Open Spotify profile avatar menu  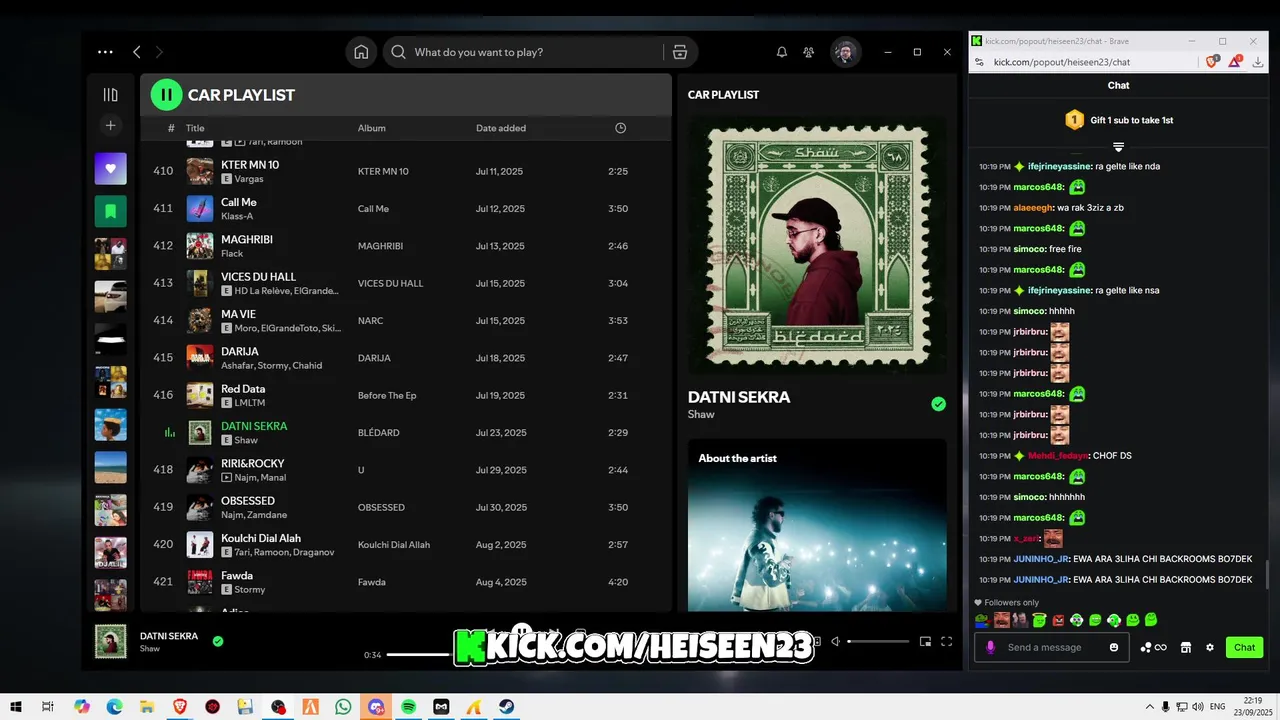pos(846,52)
